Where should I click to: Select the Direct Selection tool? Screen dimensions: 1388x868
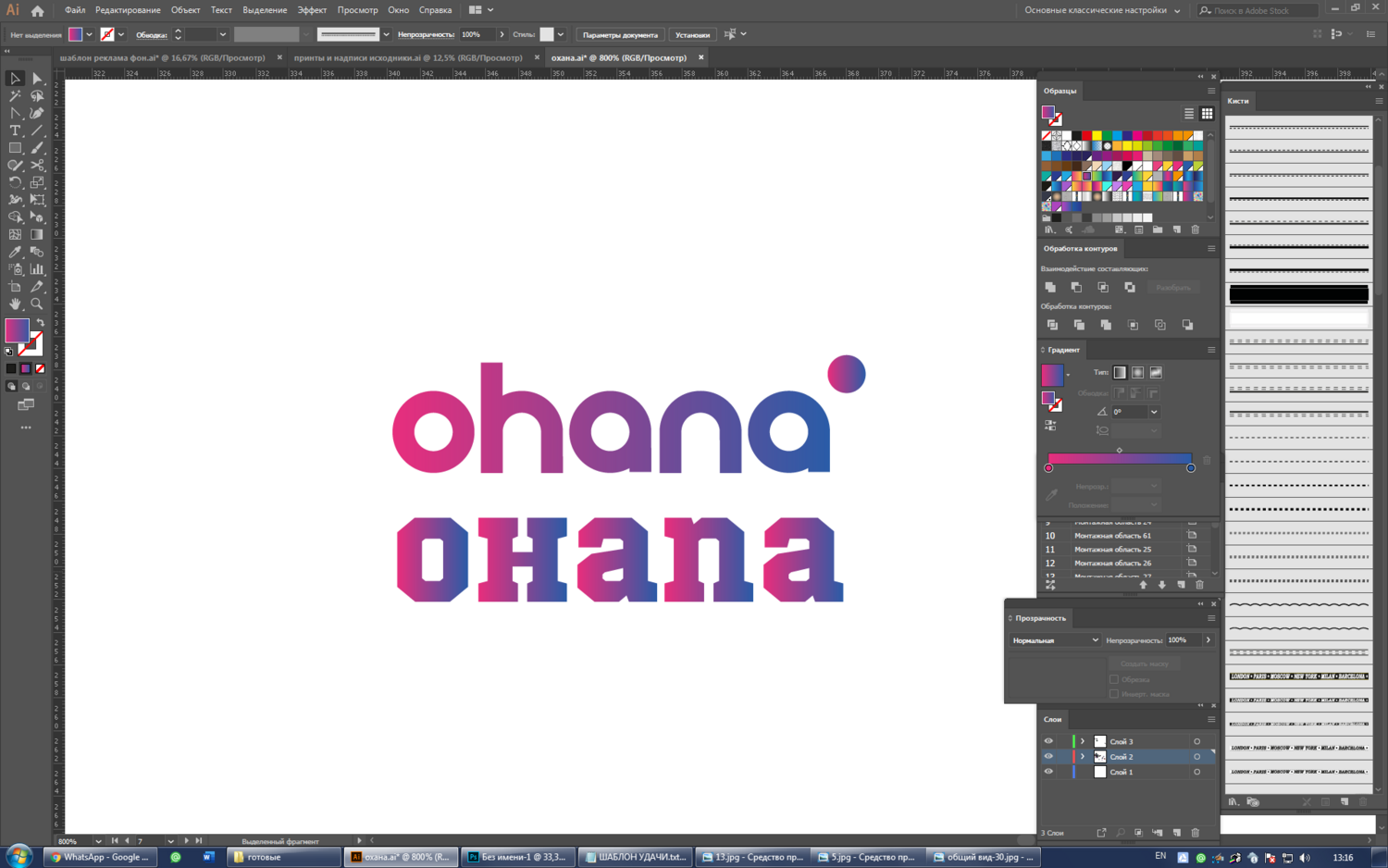(x=37, y=79)
